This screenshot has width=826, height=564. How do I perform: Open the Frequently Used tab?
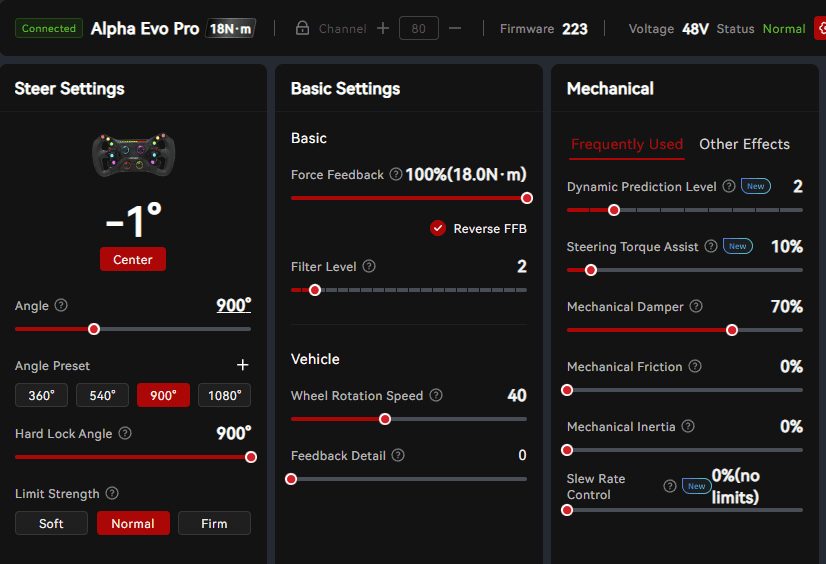(x=627, y=144)
